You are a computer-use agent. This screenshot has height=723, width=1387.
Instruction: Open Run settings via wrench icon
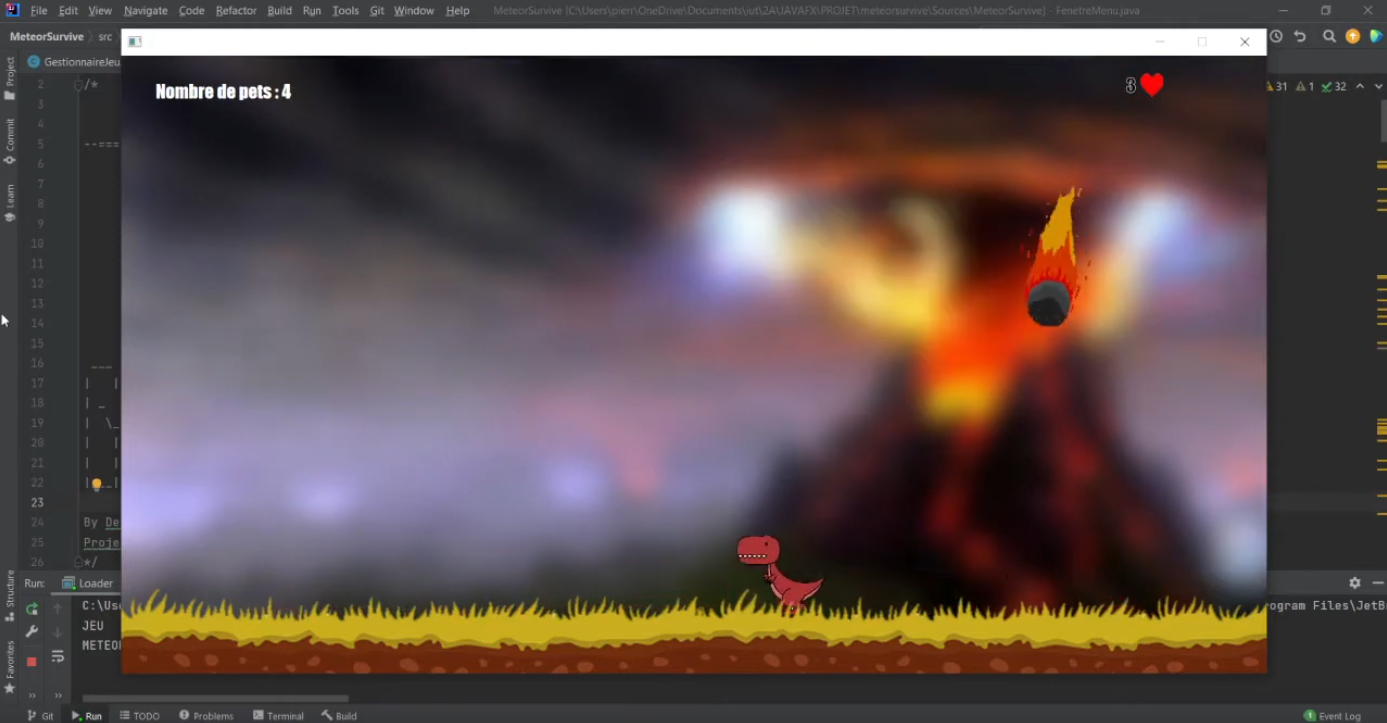[x=31, y=632]
